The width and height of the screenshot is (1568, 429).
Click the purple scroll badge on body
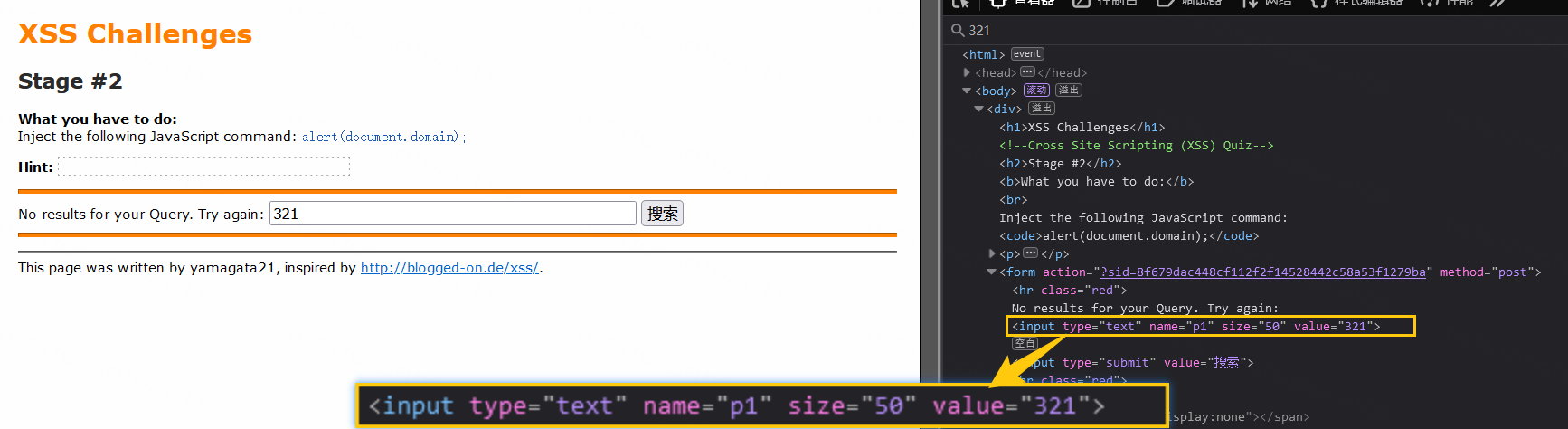(x=1036, y=91)
